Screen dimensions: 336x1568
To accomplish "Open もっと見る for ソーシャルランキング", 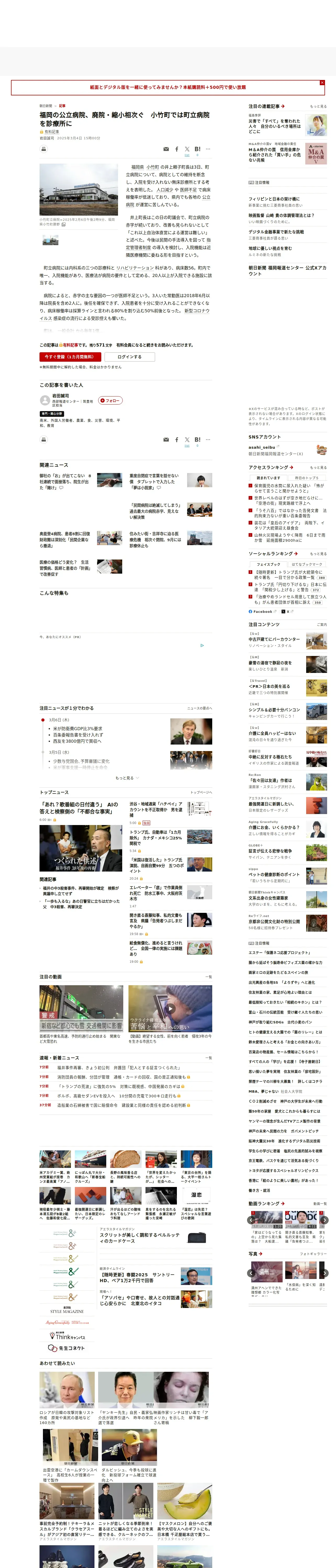I will [318, 554].
